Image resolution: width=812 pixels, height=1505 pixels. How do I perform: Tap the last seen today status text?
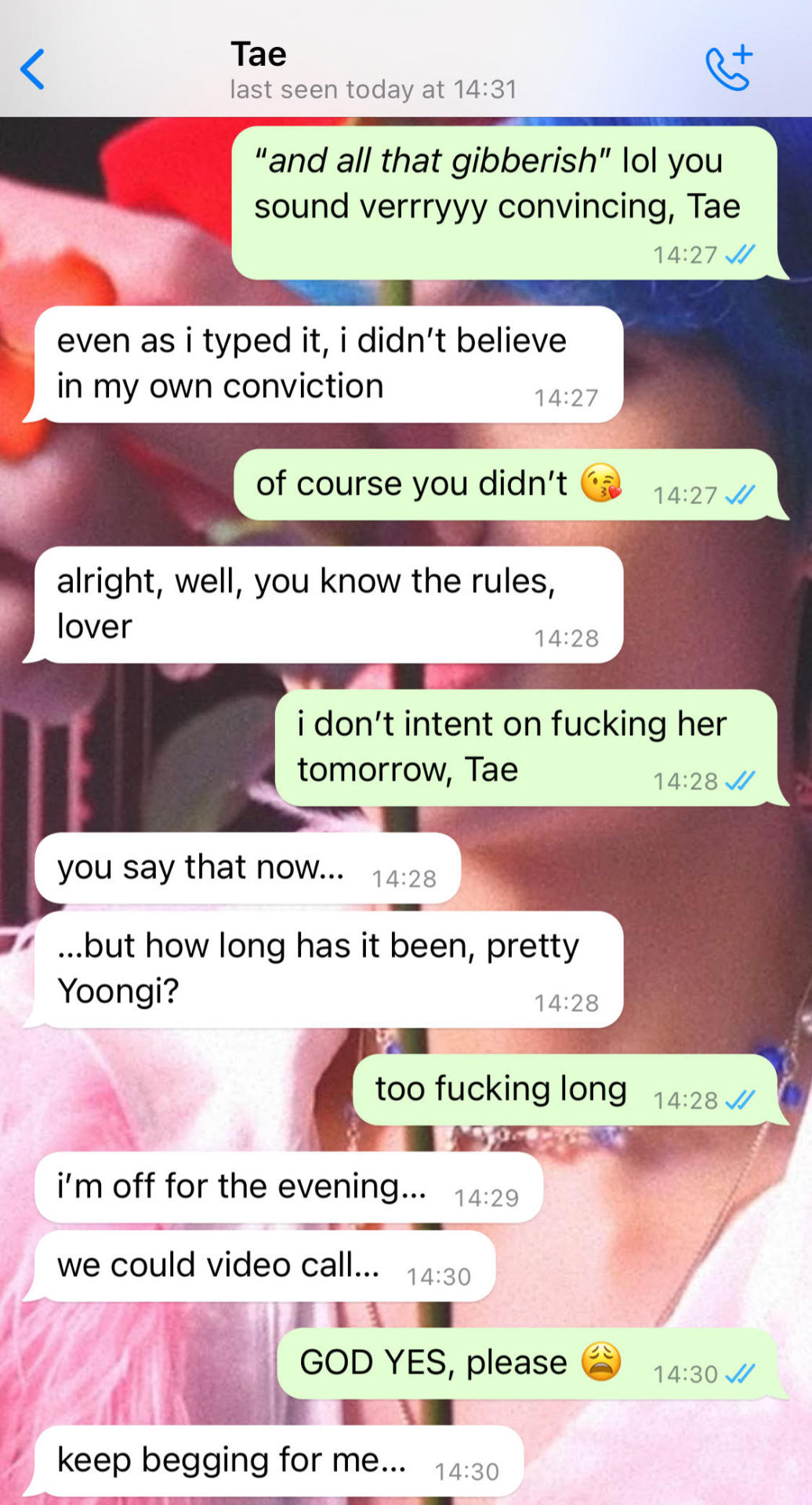pyautogui.click(x=373, y=89)
